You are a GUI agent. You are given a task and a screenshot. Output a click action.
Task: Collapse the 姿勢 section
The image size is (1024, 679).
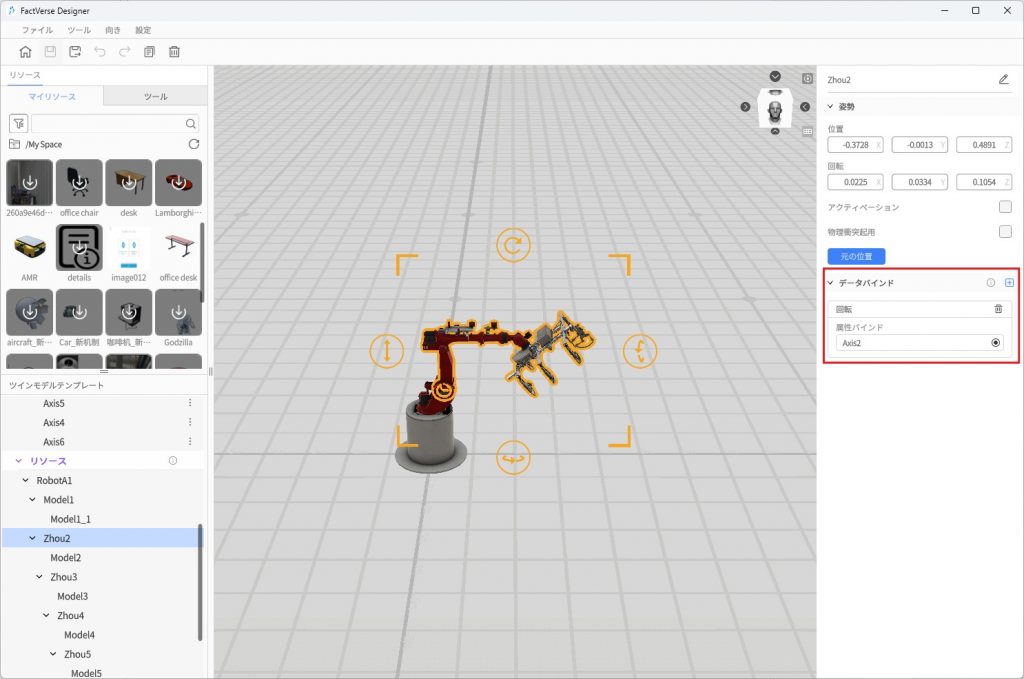pos(830,106)
